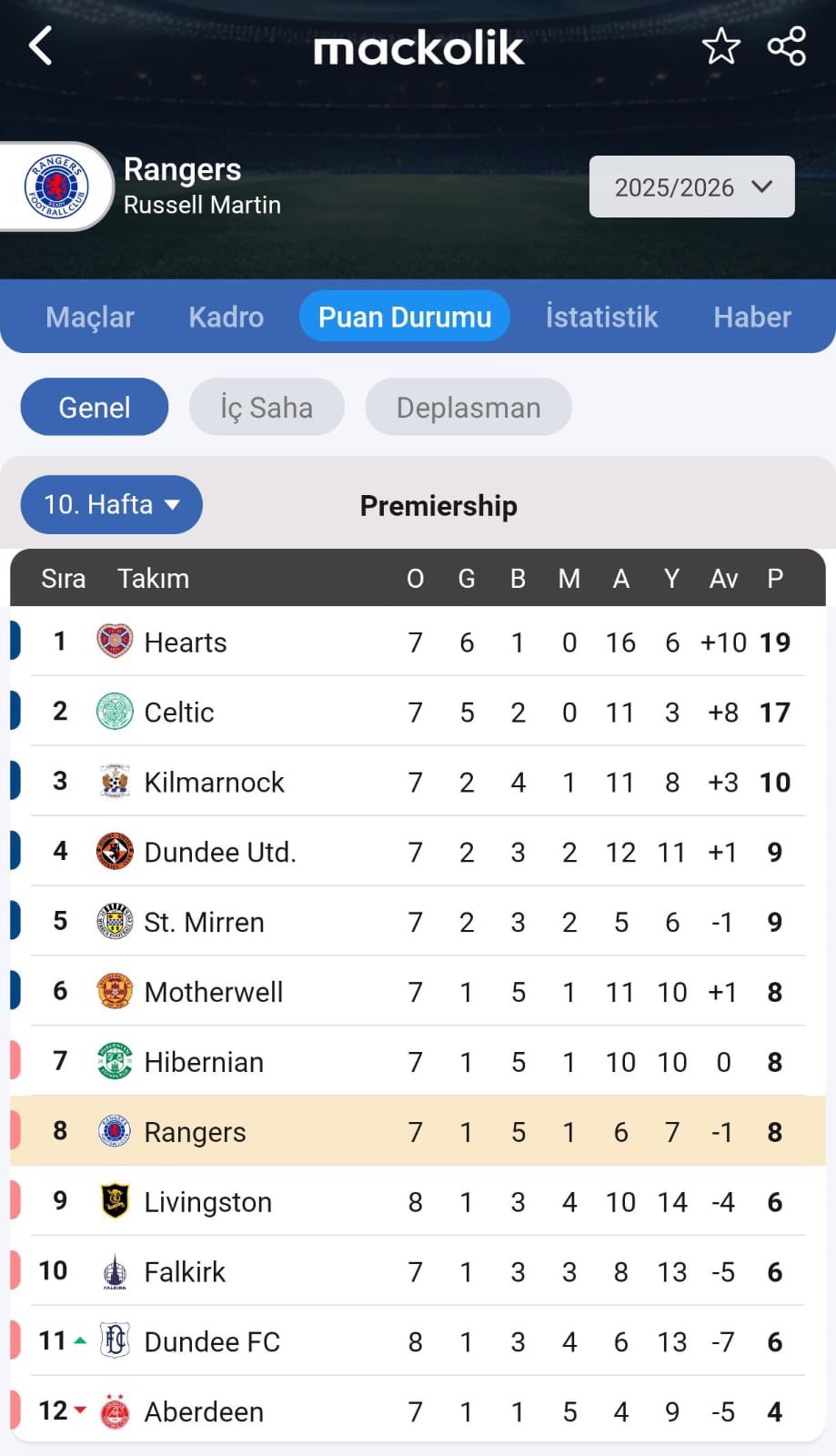This screenshot has width=836, height=1456.
Task: Tap the Hearts team crest
Action: 115,642
